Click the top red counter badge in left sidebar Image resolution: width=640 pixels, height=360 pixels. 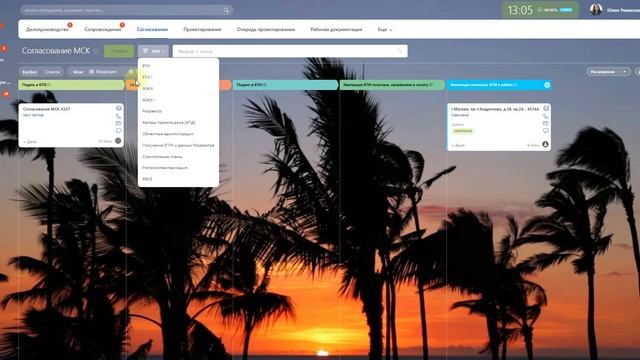tap(2, 26)
